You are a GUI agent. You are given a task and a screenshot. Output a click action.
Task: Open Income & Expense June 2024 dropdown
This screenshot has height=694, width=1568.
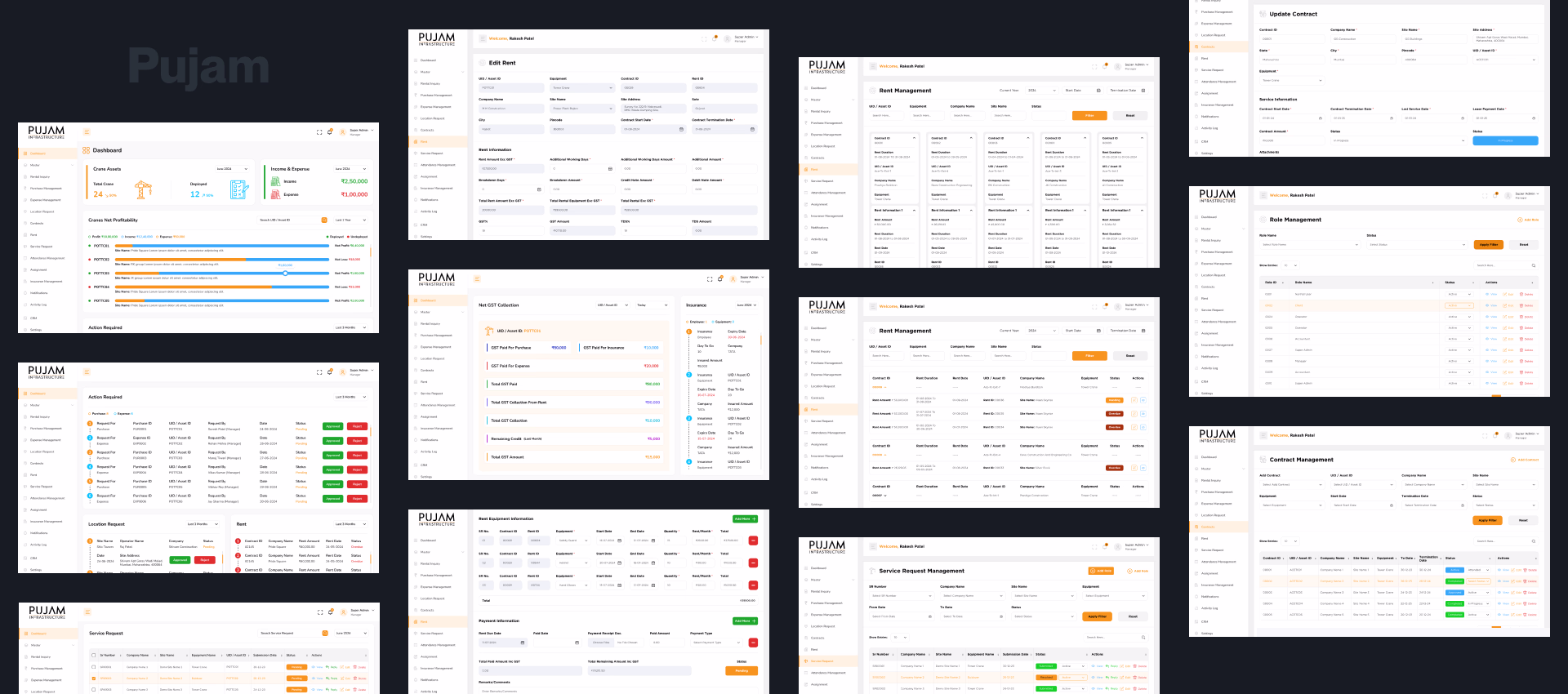352,169
